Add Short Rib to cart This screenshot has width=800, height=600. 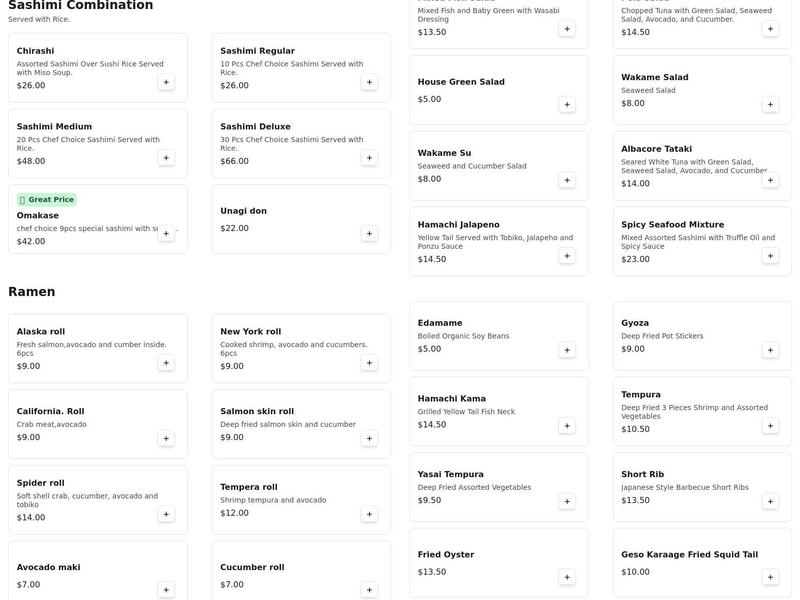[x=770, y=501]
